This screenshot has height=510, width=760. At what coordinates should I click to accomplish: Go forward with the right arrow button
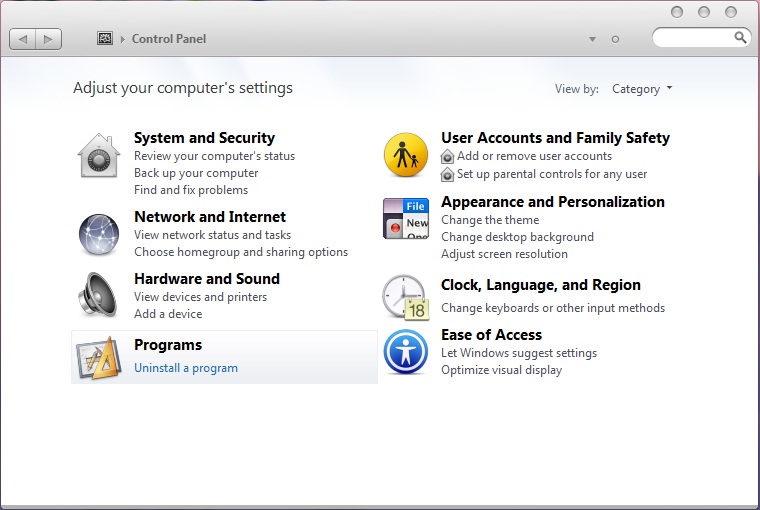coord(48,39)
